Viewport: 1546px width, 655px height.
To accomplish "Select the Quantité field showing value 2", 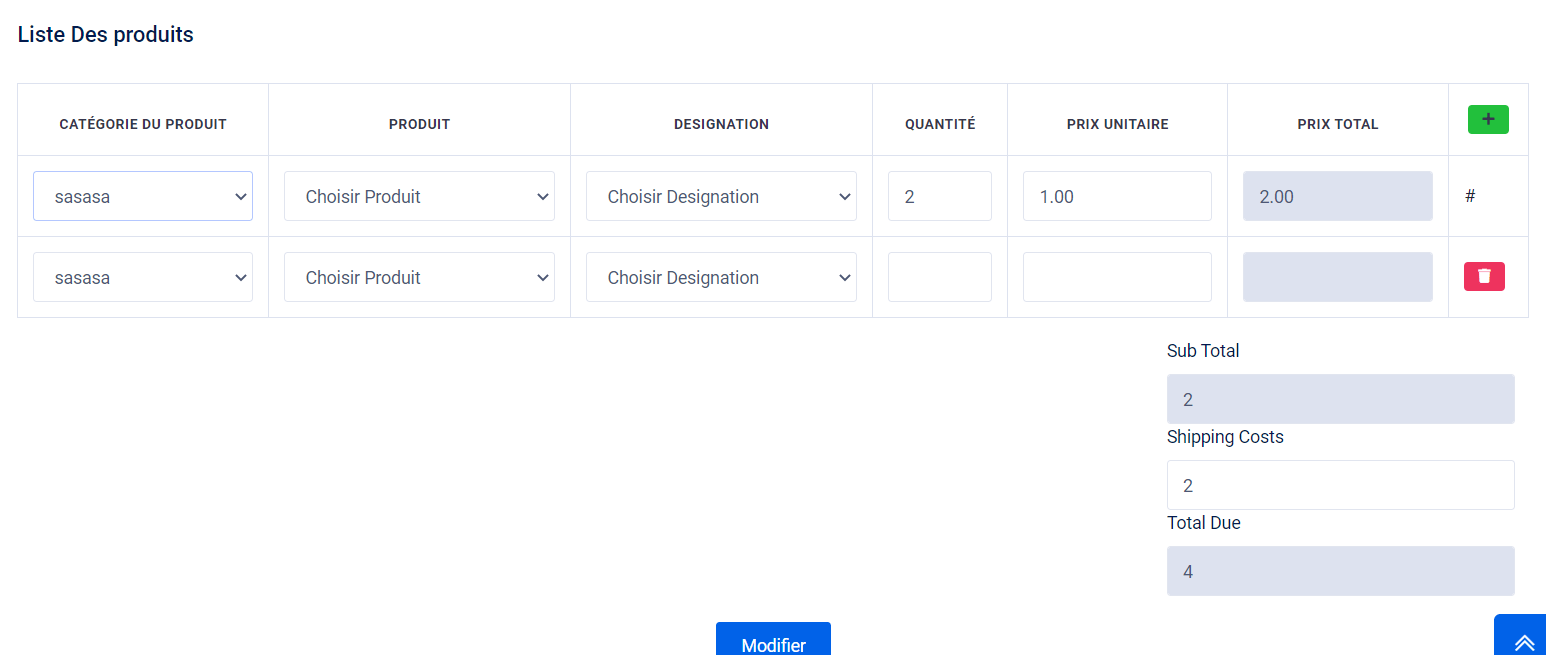I will pyautogui.click(x=939, y=196).
